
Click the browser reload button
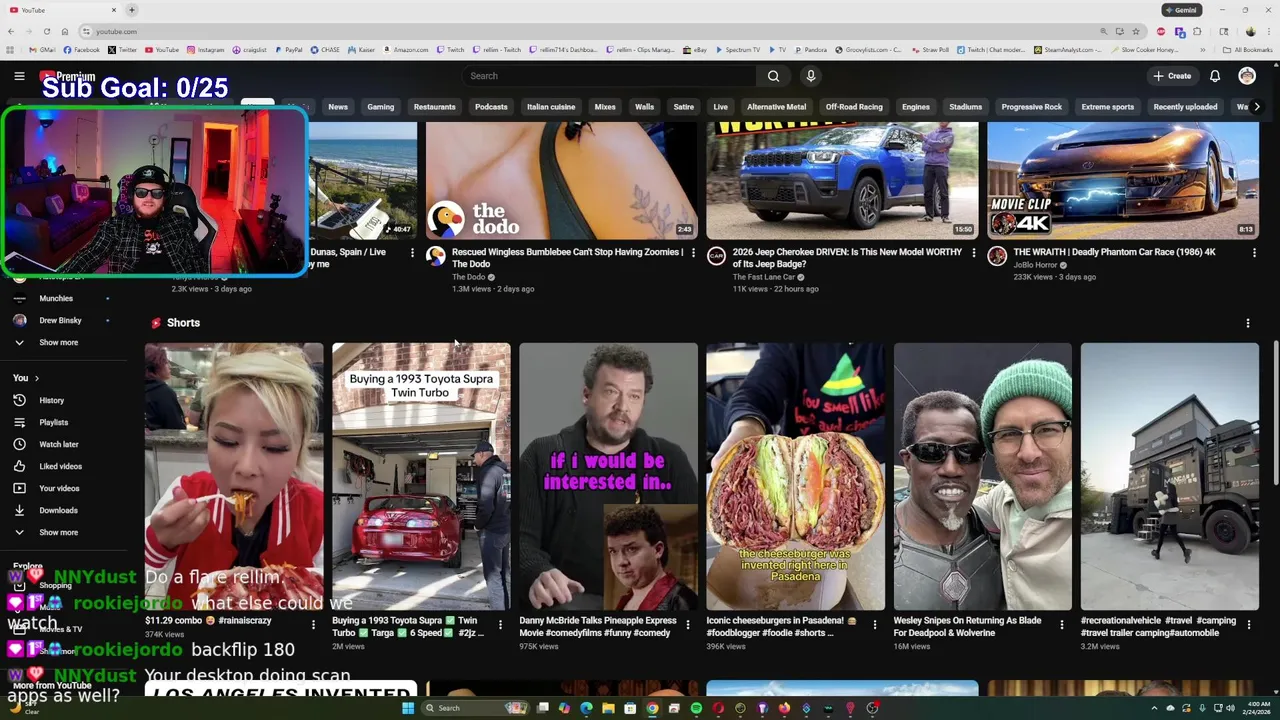(x=46, y=31)
